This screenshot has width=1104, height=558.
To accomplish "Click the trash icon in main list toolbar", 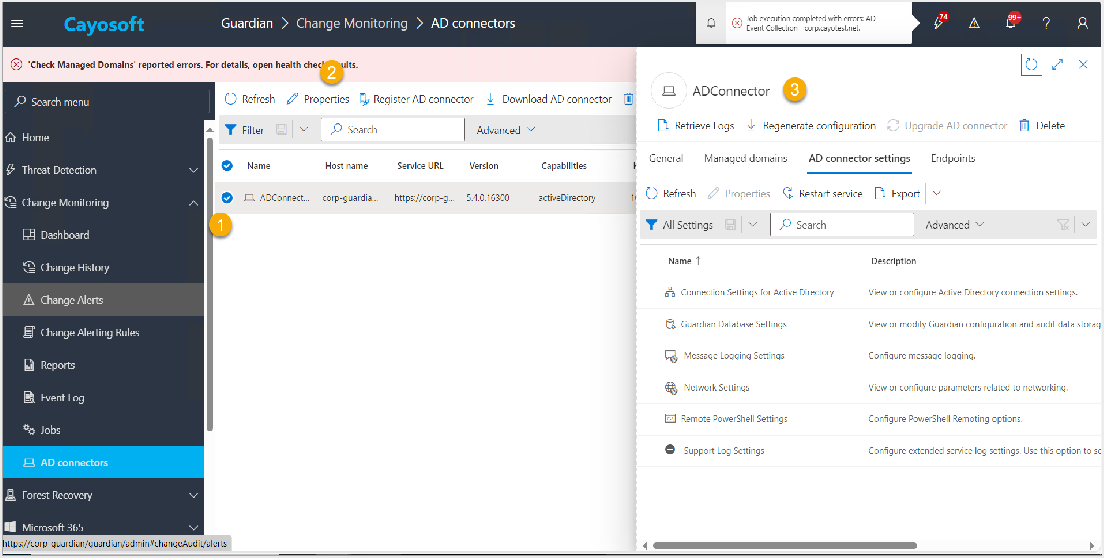I will (x=629, y=99).
